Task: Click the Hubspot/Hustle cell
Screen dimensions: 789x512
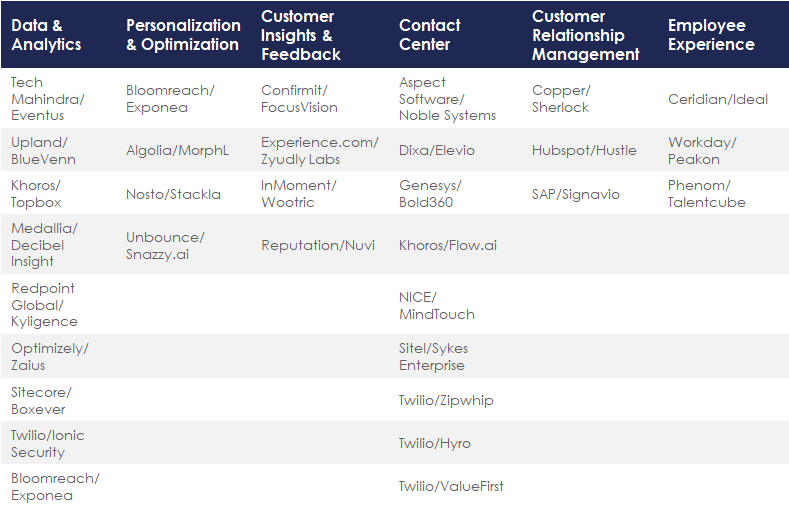Action: [x=584, y=150]
